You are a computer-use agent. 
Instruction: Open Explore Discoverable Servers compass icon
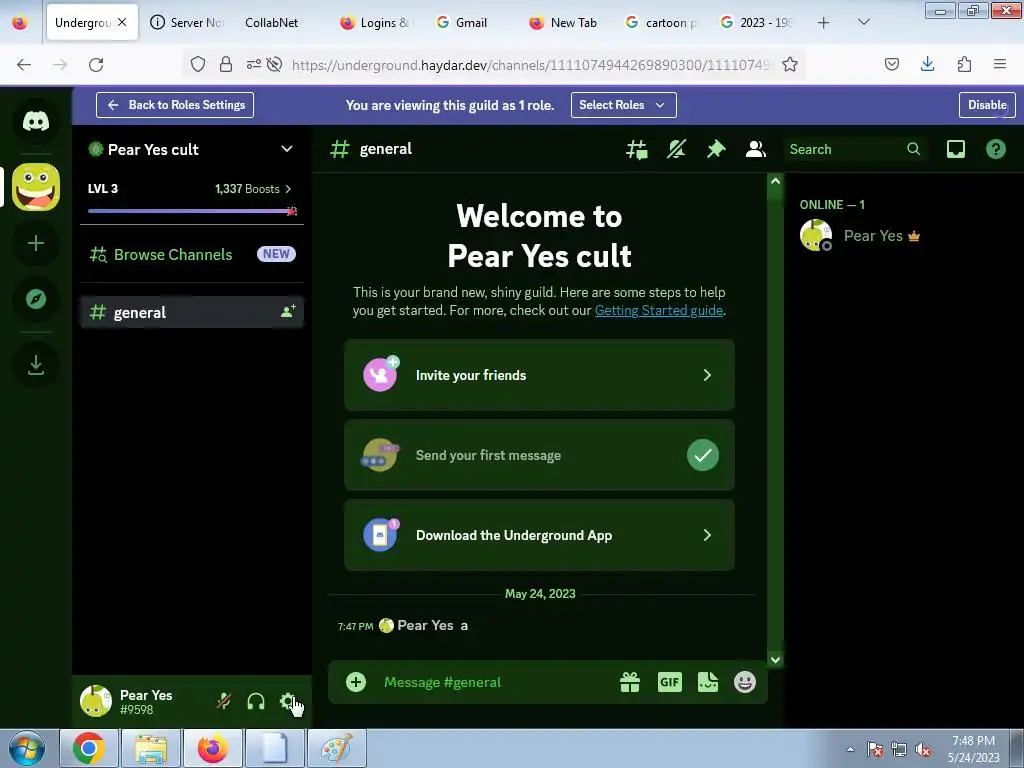(36, 299)
